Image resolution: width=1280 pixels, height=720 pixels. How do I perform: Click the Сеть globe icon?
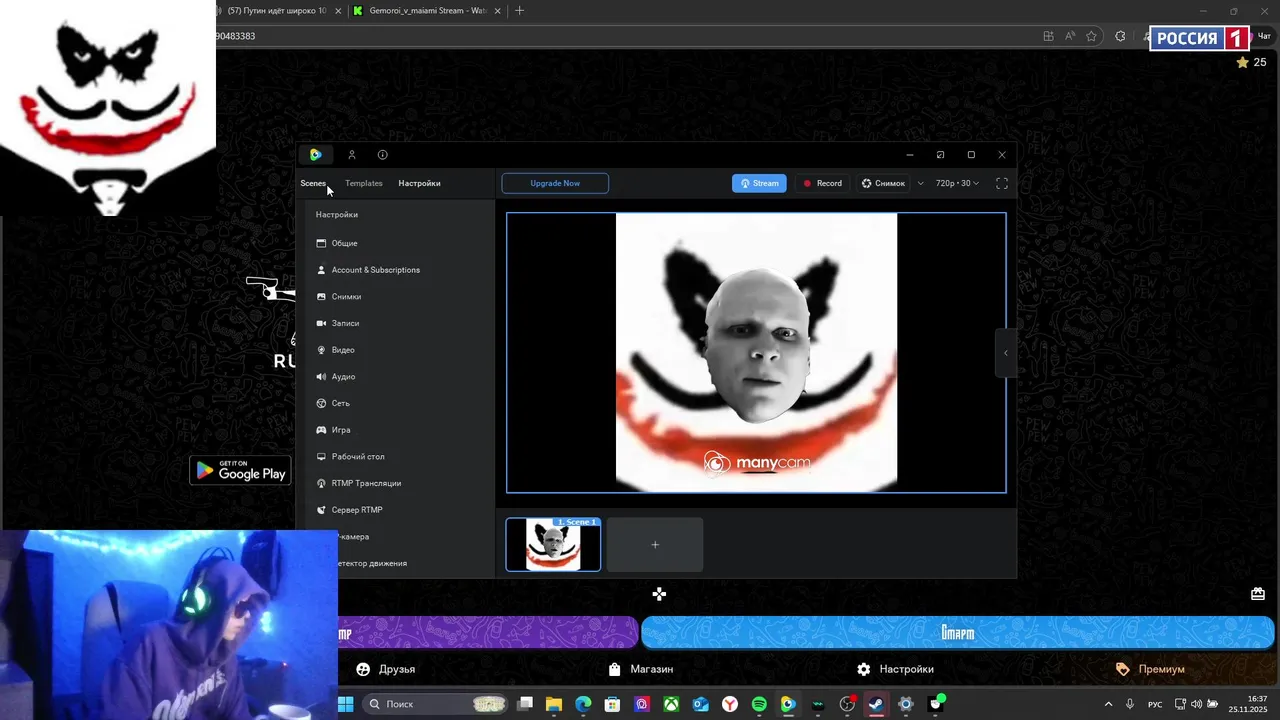pos(321,403)
